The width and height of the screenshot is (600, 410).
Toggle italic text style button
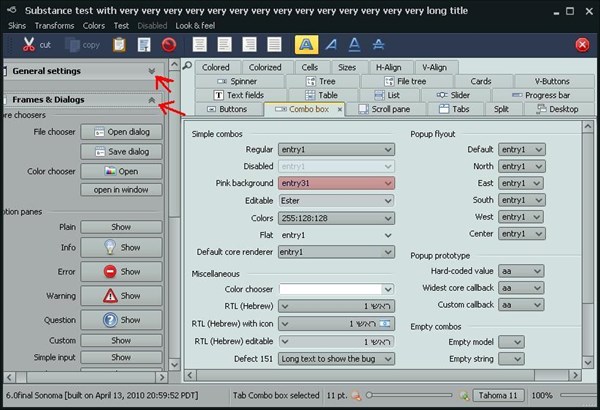coord(331,45)
